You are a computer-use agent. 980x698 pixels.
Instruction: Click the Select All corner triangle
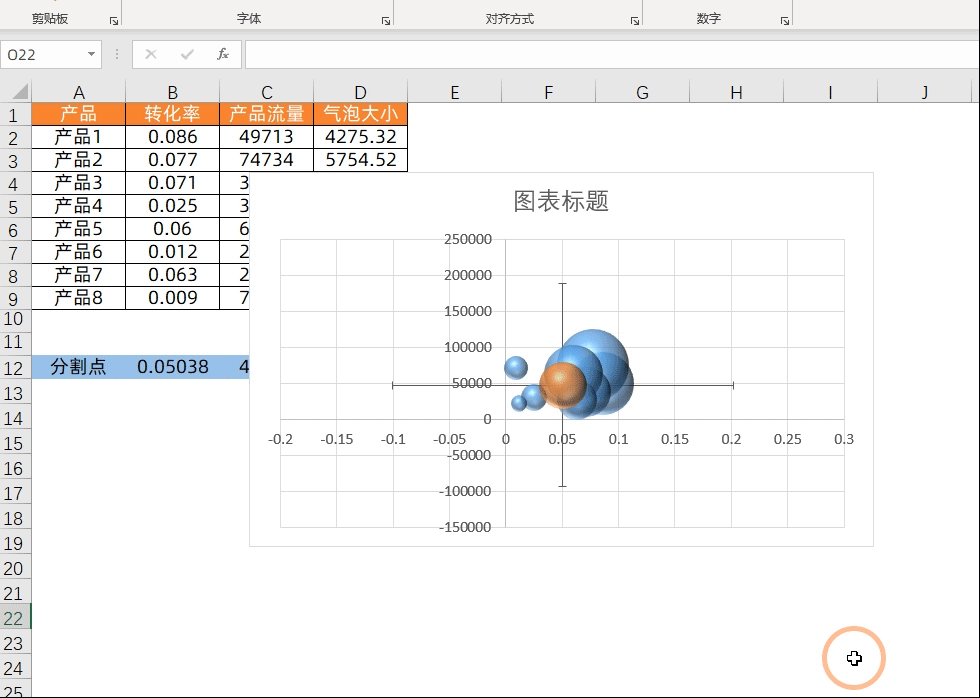tap(15, 92)
